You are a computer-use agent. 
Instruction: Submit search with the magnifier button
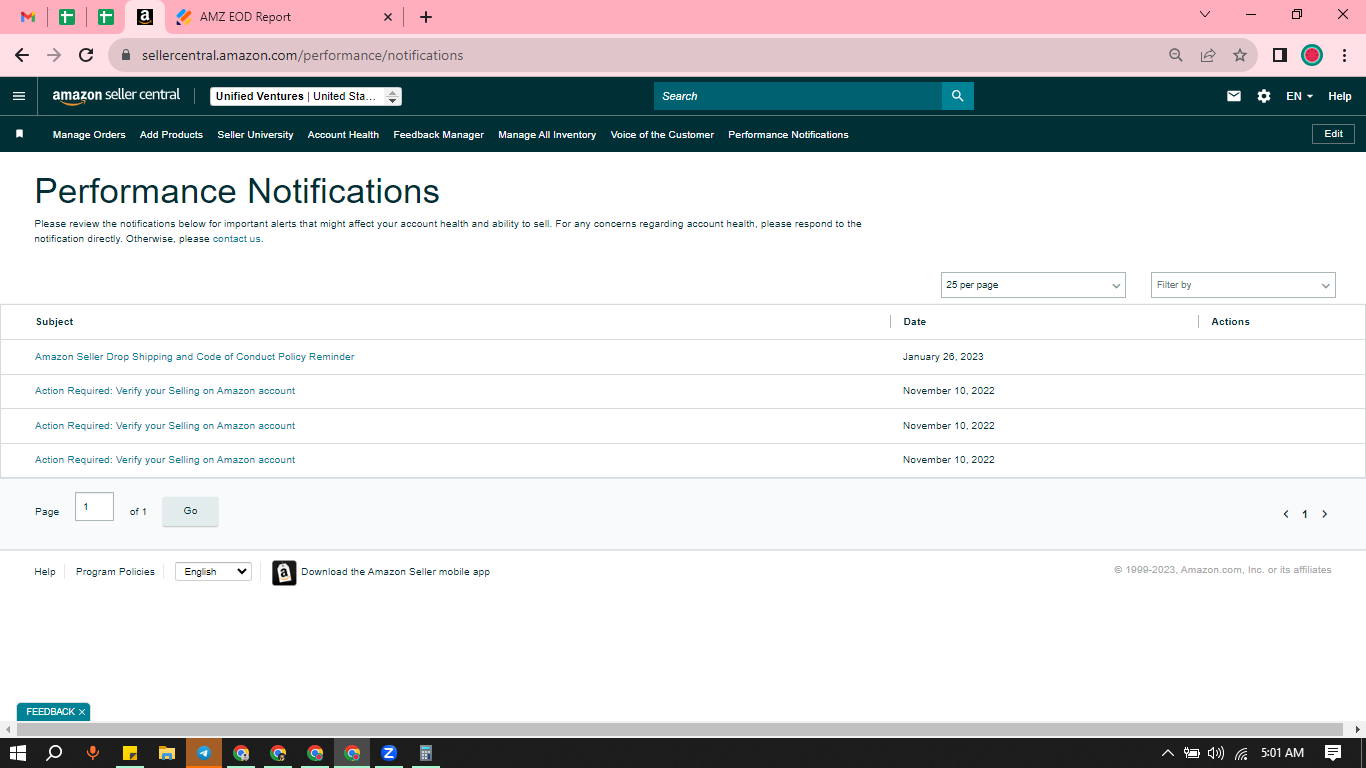click(957, 96)
